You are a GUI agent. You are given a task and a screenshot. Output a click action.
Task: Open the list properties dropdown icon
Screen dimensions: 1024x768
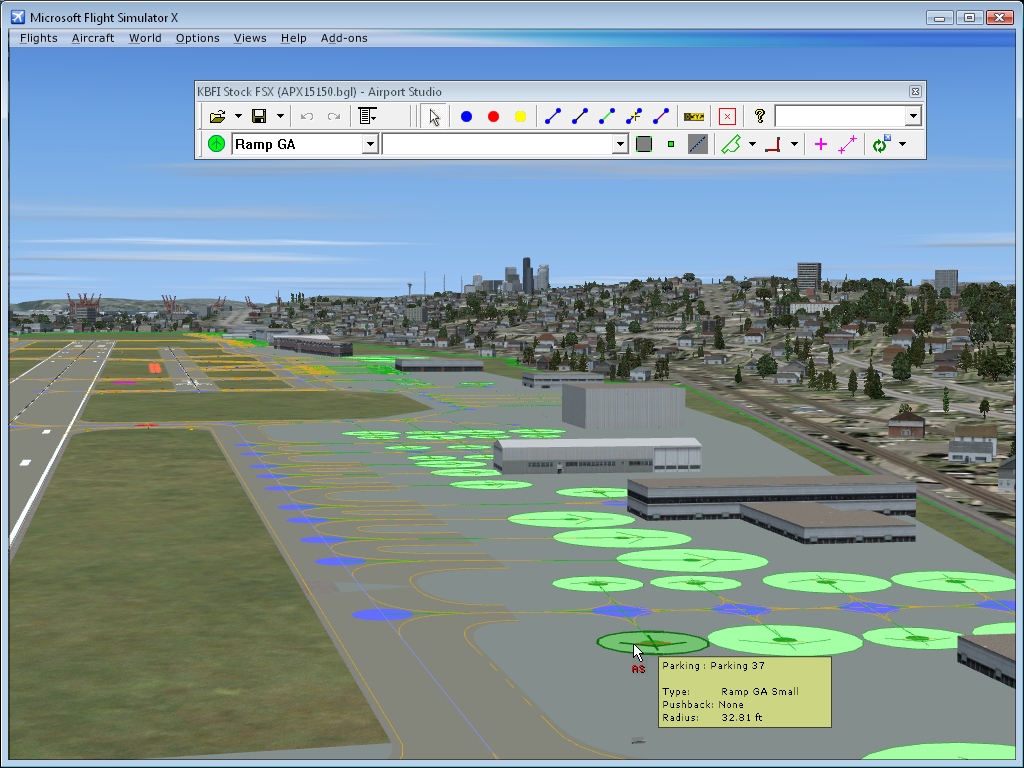(368, 116)
